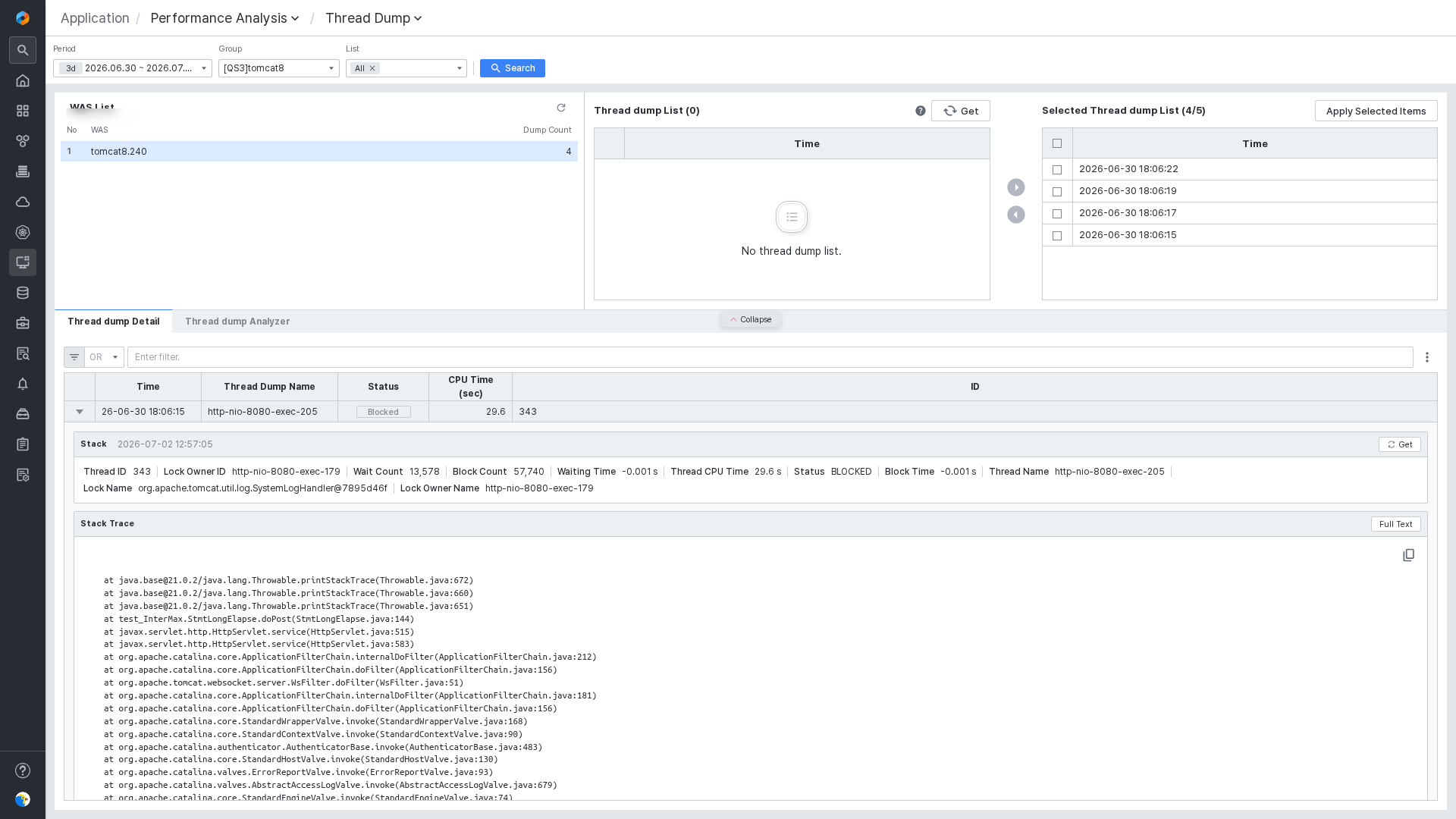Image resolution: width=1456 pixels, height=819 pixels.
Task: Move dump right with the right arrow circle
Action: tap(1016, 187)
